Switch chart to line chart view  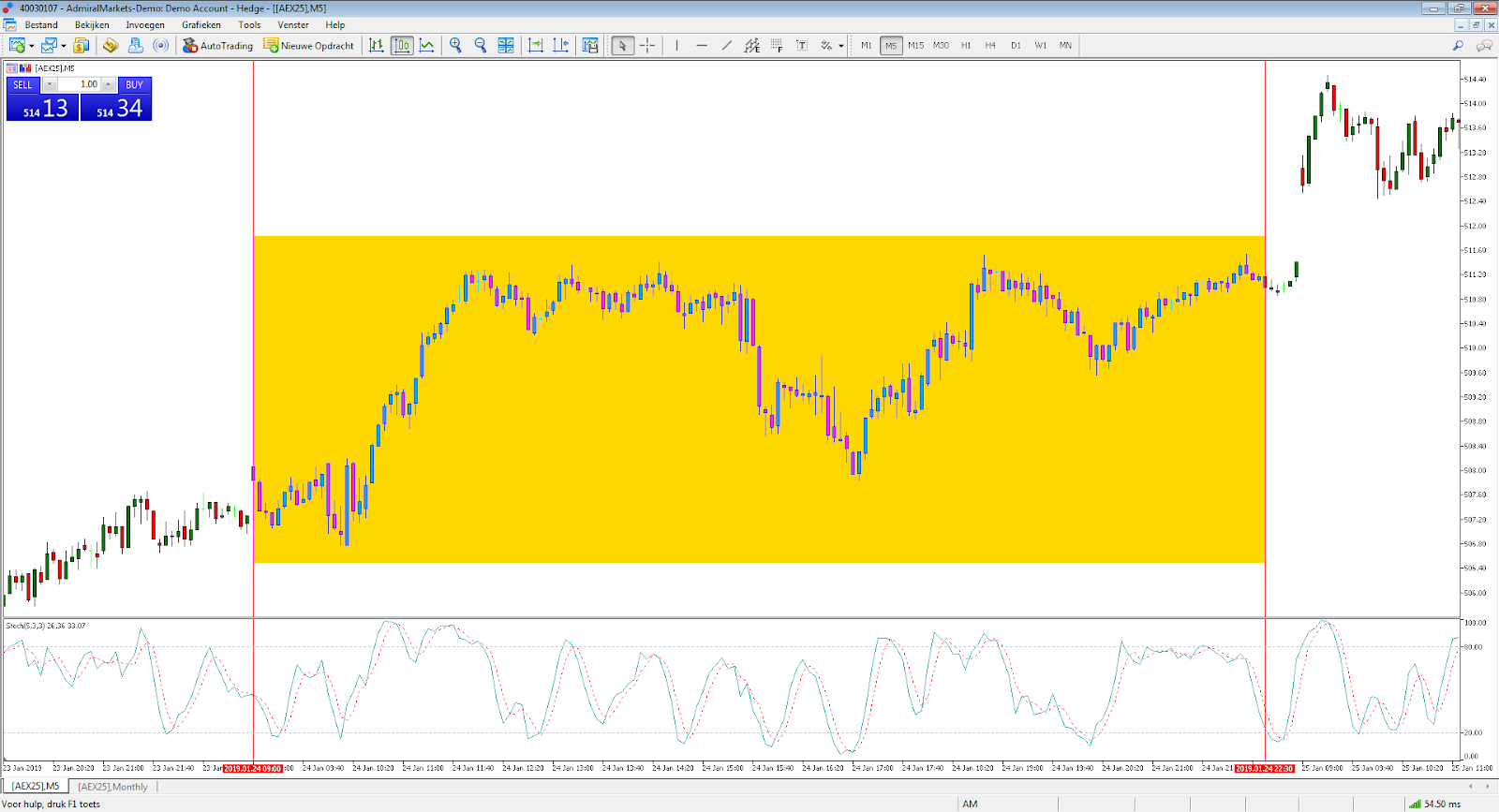[427, 45]
